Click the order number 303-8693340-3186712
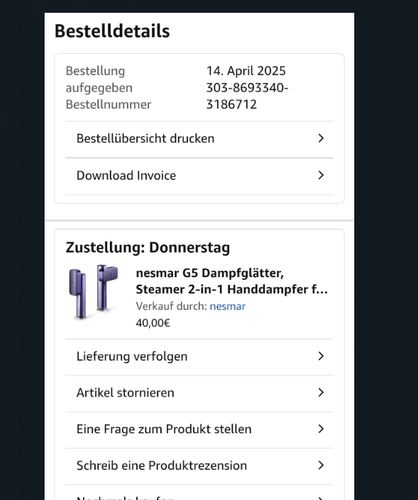 tap(247, 96)
